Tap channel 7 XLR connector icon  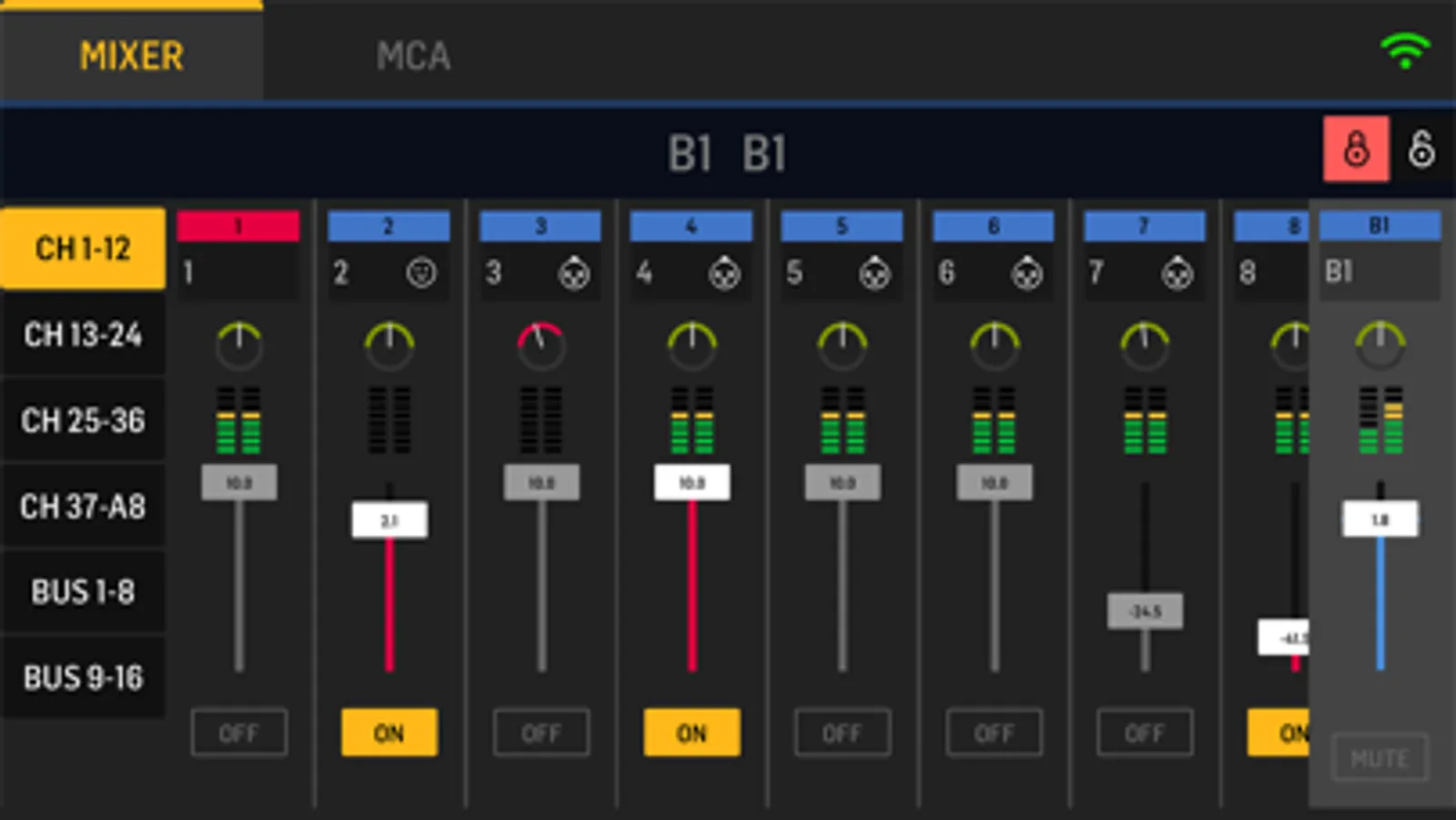click(x=1176, y=272)
